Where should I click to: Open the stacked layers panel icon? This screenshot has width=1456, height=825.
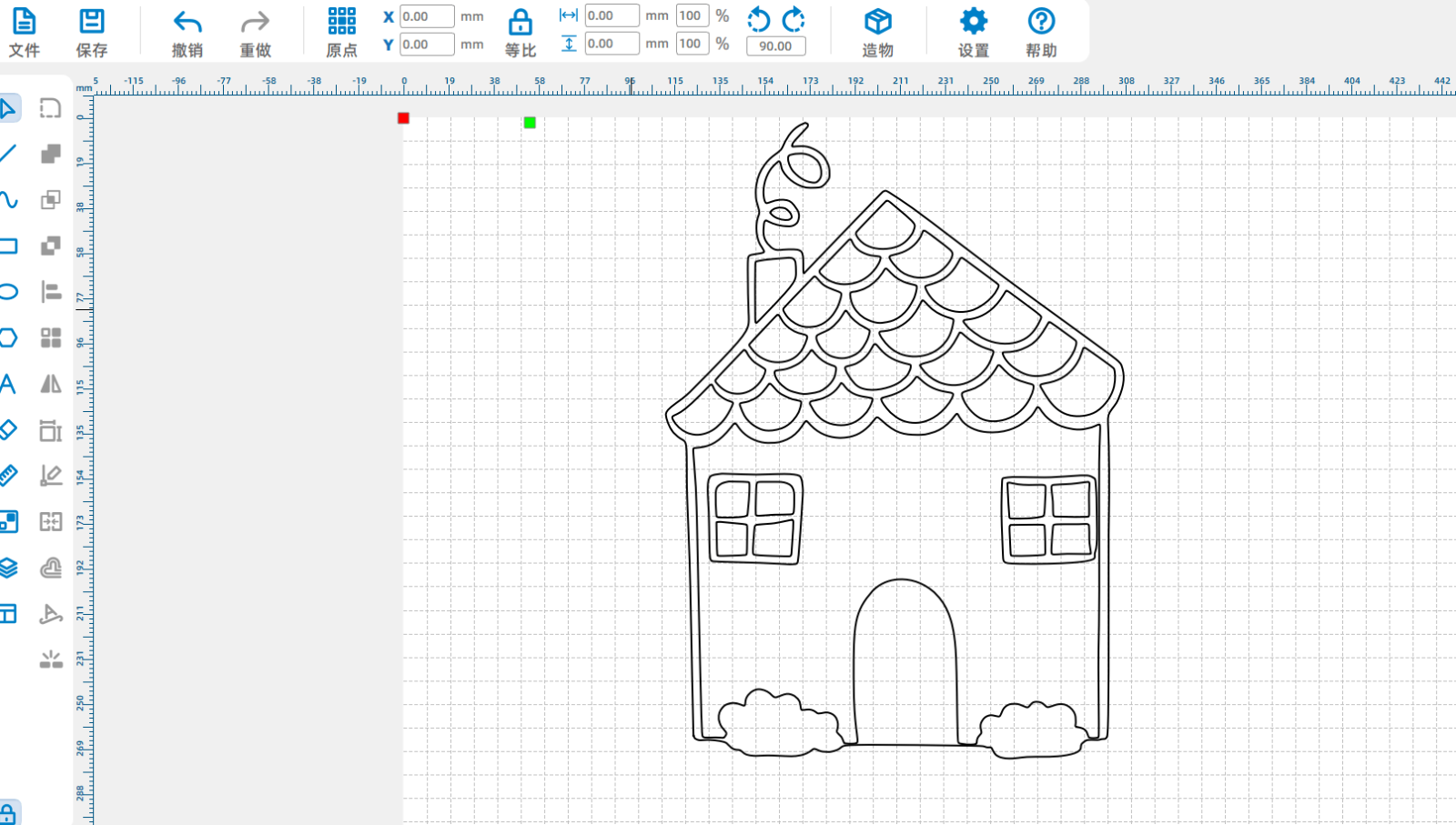(x=8, y=568)
